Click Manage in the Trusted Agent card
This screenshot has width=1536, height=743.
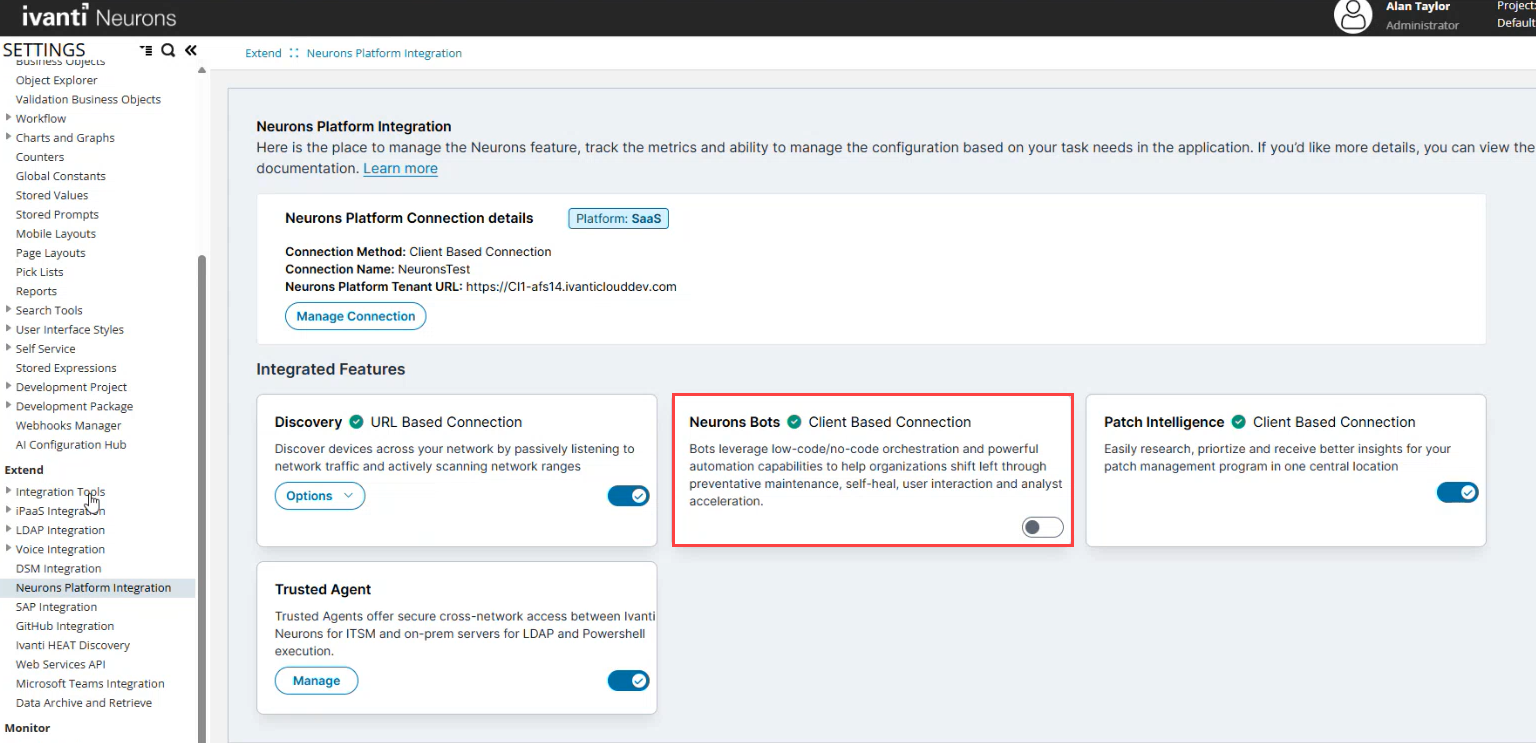tap(317, 681)
